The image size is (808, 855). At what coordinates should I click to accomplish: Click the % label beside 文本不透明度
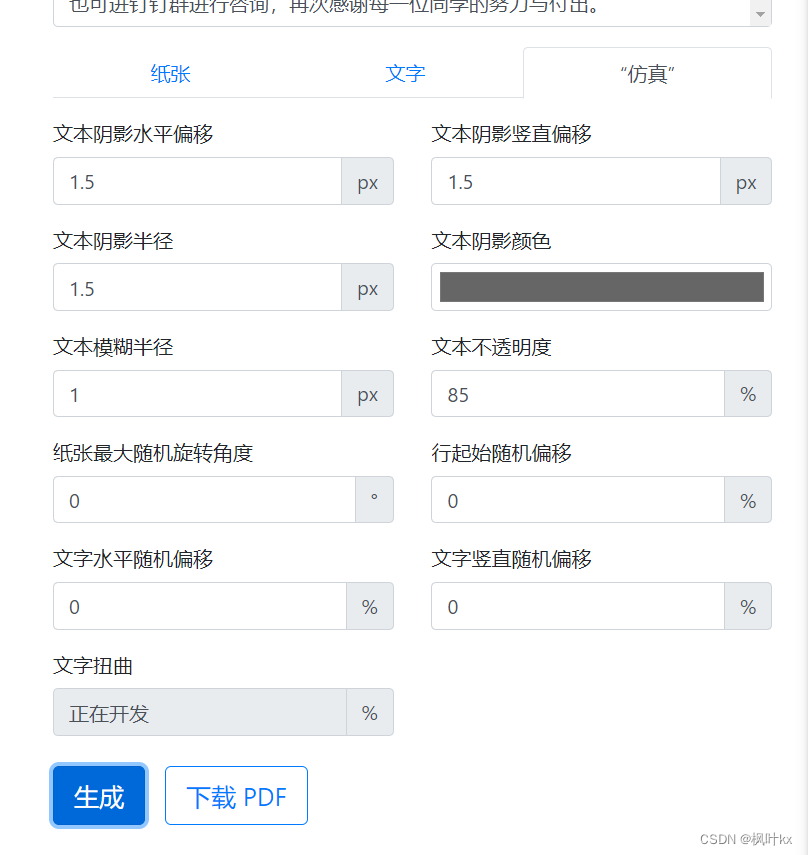[x=747, y=394]
